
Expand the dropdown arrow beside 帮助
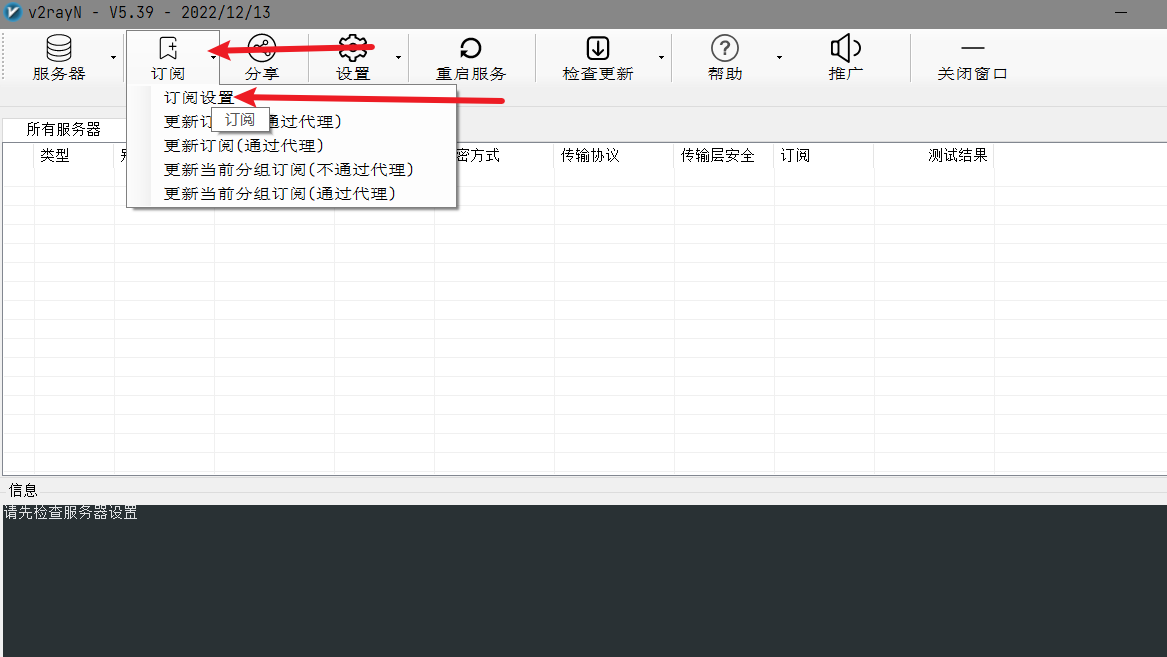click(x=779, y=58)
